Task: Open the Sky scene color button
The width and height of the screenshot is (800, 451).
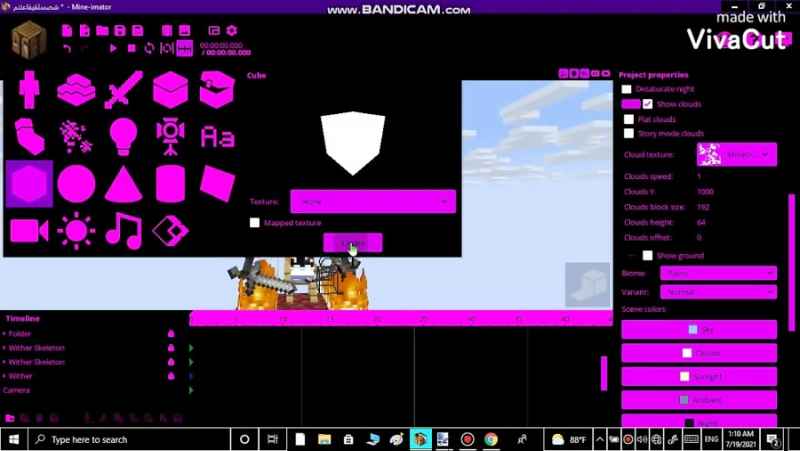Action: (x=699, y=330)
